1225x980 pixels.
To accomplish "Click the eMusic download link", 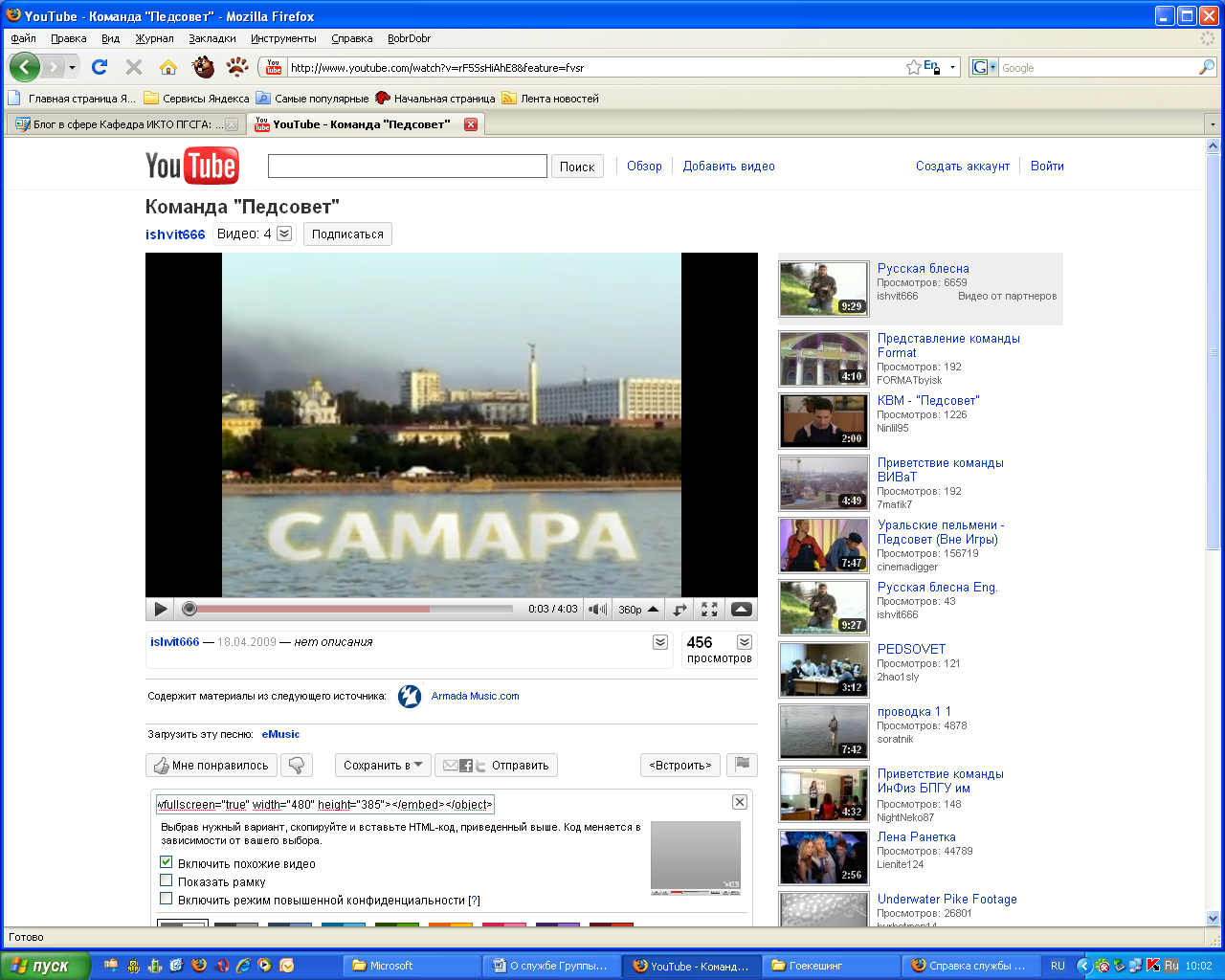I will click(x=280, y=734).
